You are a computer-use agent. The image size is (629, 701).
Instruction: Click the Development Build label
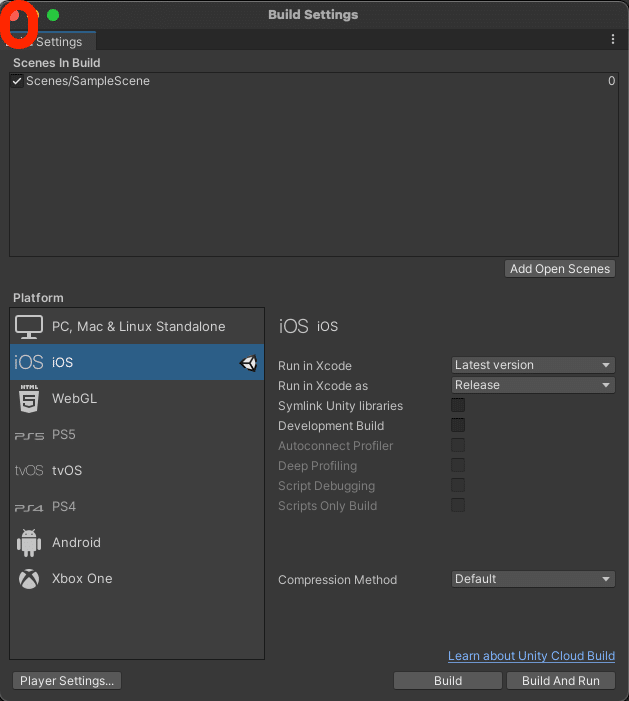(x=331, y=426)
